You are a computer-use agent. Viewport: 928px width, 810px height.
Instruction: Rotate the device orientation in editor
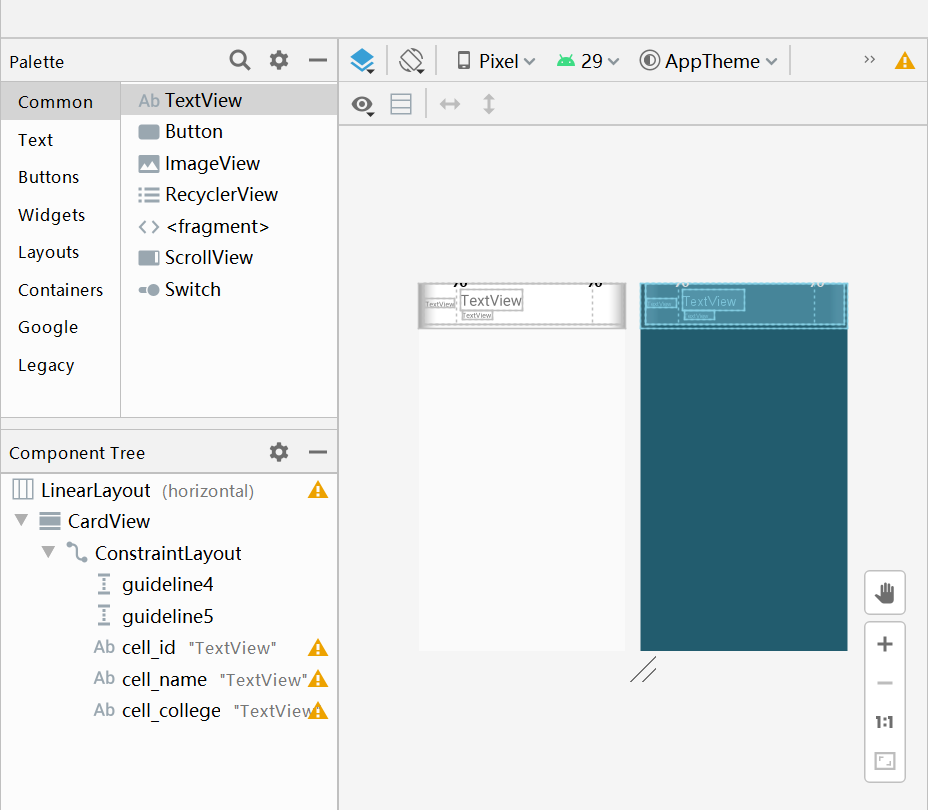click(410, 60)
